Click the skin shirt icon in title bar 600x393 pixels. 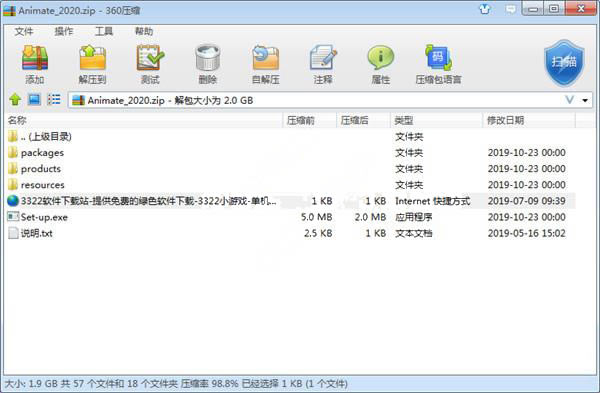(485, 9)
